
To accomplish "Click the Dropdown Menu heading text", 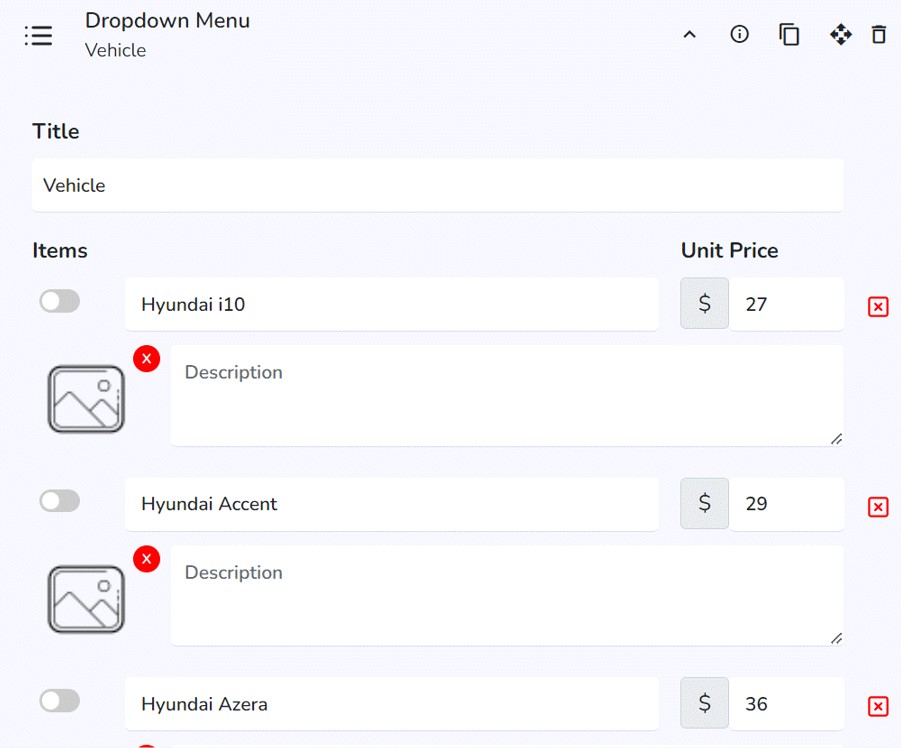I will tap(167, 21).
